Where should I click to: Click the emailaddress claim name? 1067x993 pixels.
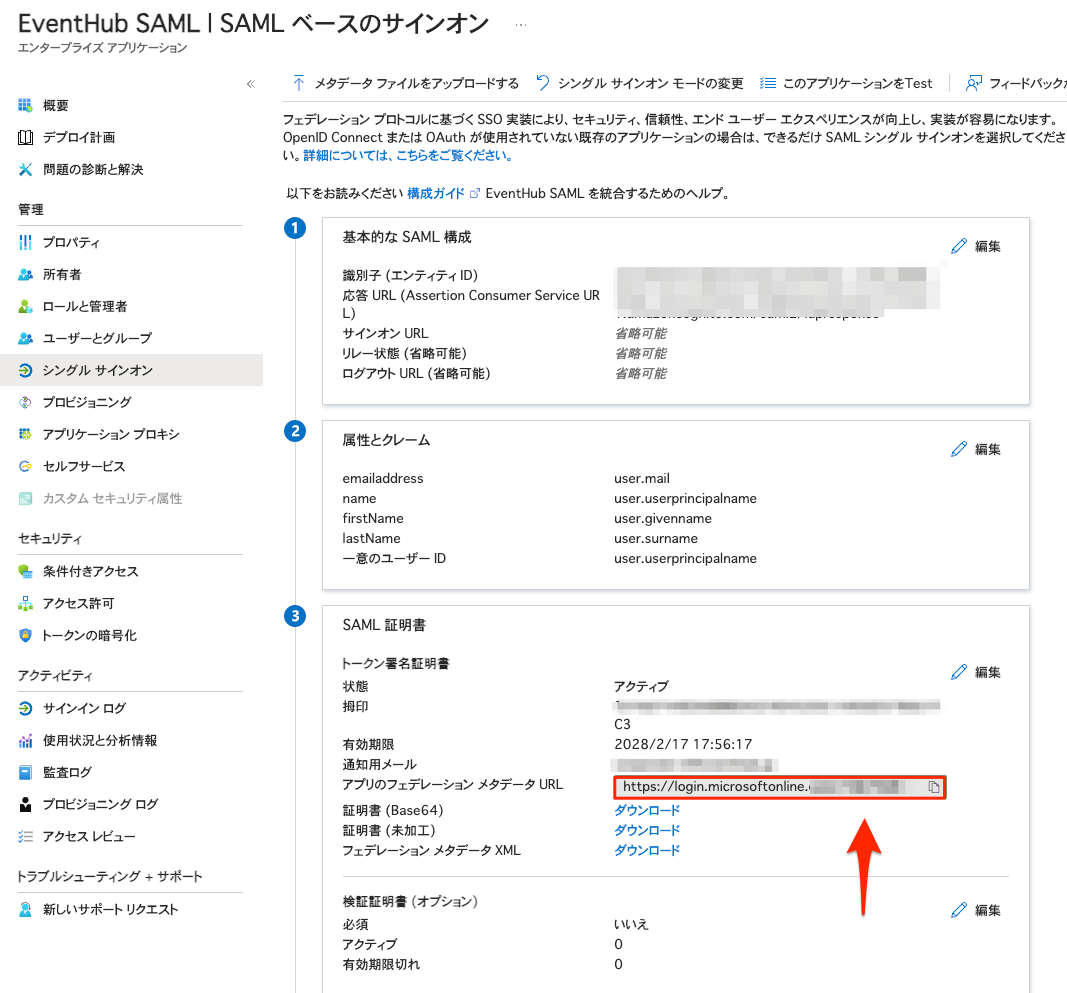pyautogui.click(x=382, y=478)
